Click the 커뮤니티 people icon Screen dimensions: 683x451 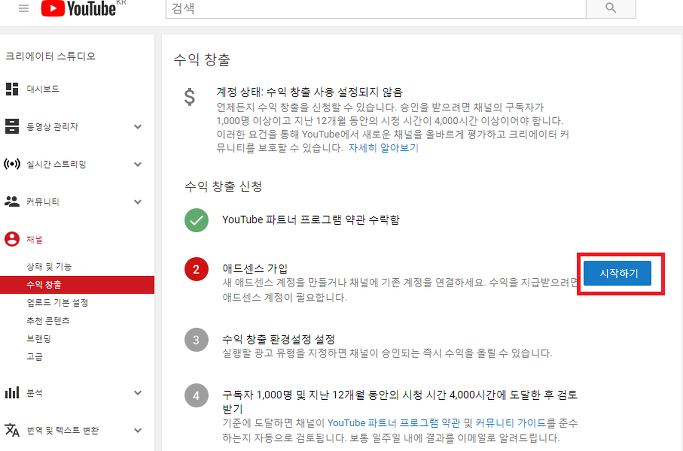(12, 201)
